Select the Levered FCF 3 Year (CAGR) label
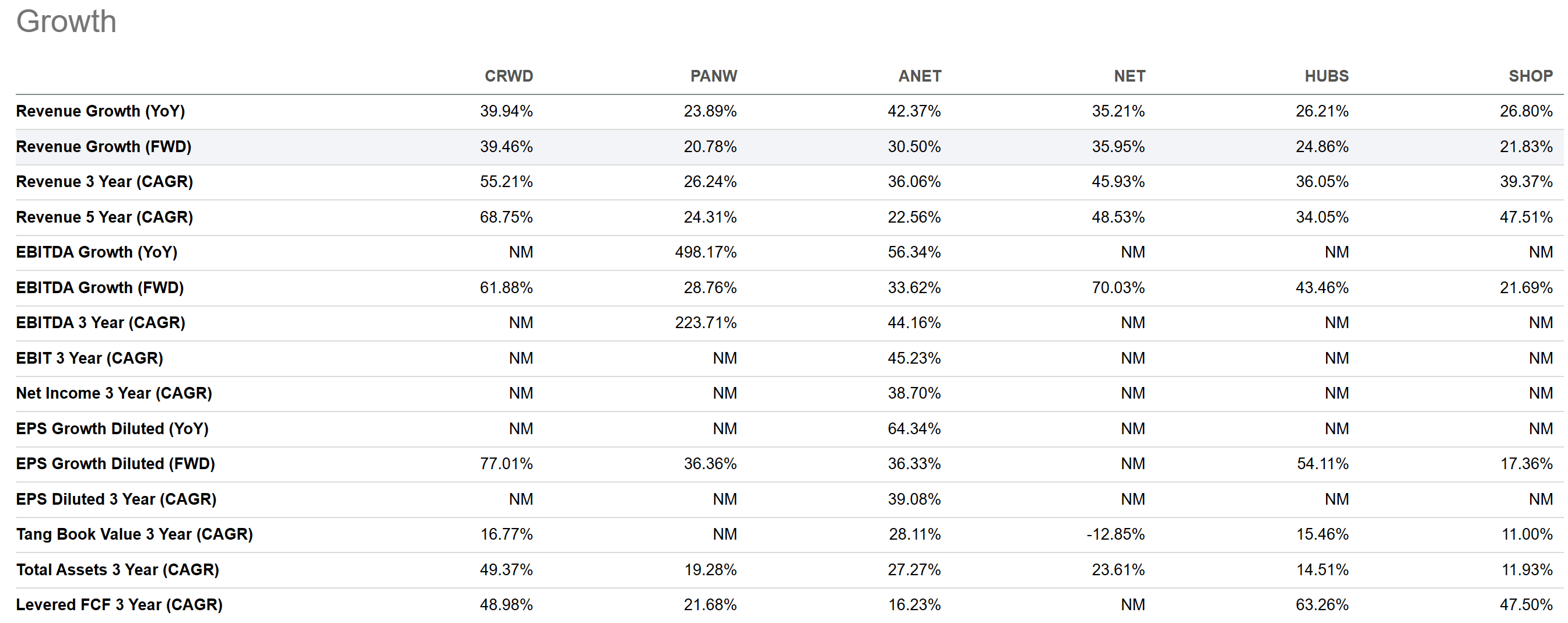 tap(120, 606)
